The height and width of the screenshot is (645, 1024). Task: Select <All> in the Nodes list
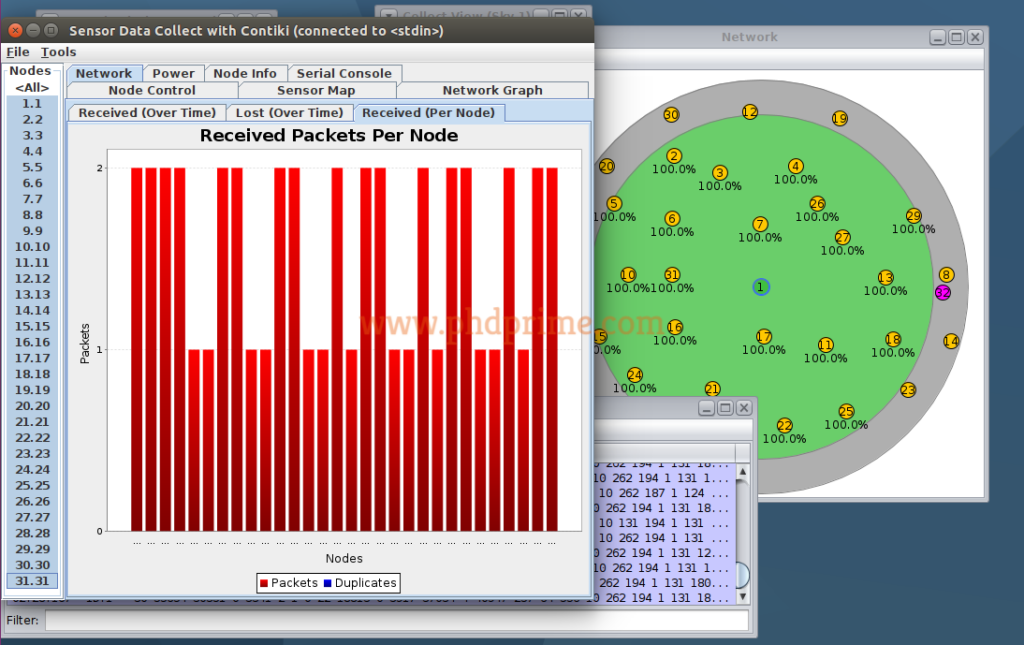(x=31, y=87)
